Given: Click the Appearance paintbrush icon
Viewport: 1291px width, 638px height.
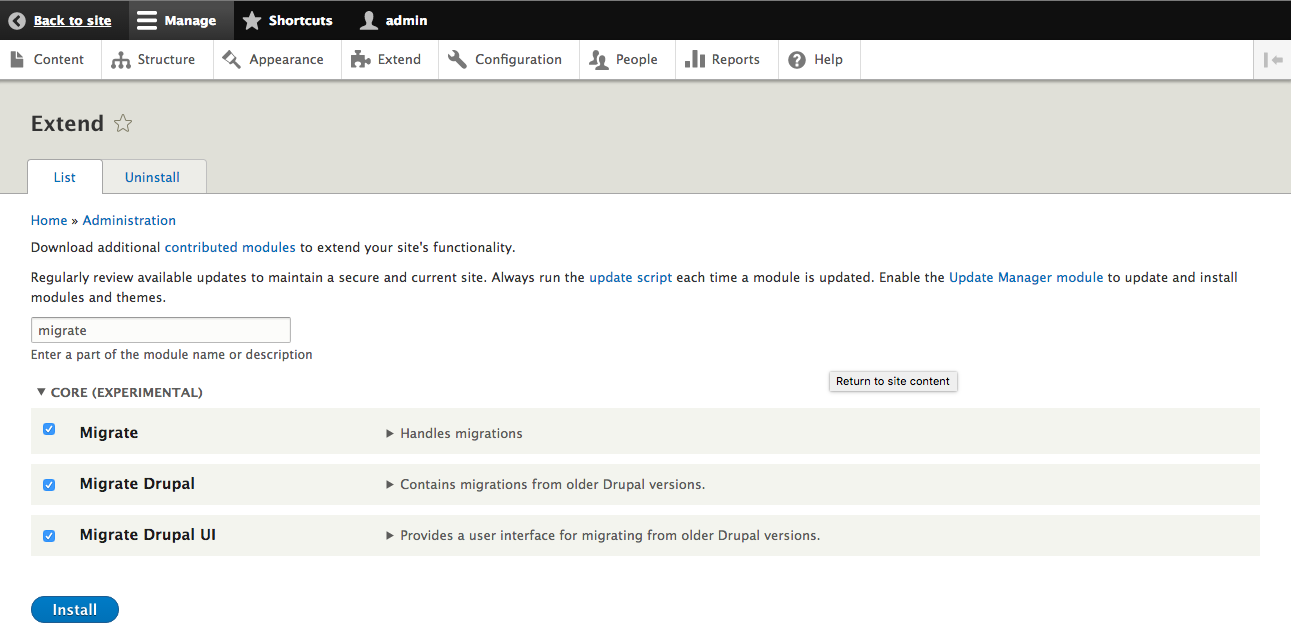Looking at the screenshot, I should tap(232, 60).
